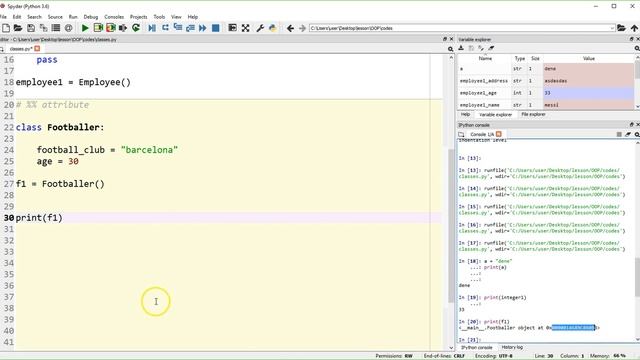This screenshot has height=360, width=640.
Task: Continue execution double-arrow debug icon
Action: coord(202,28)
